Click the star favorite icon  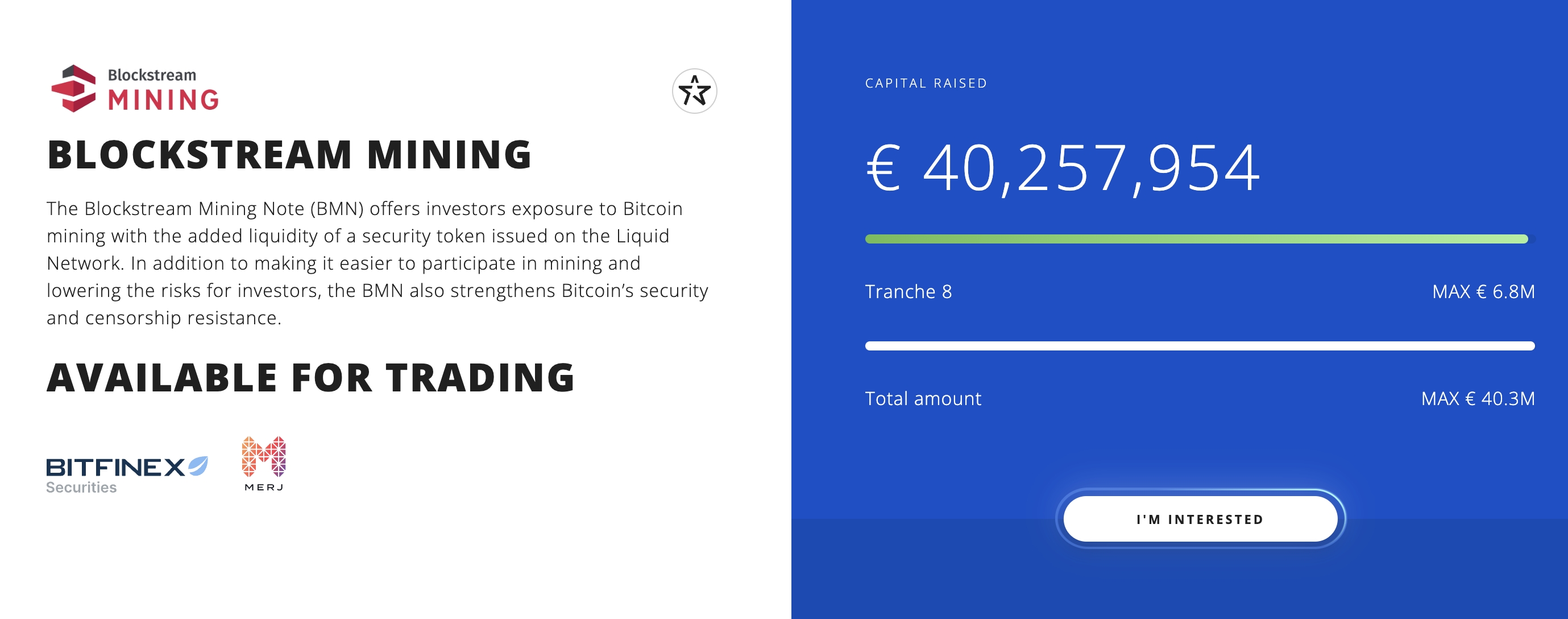[x=695, y=92]
